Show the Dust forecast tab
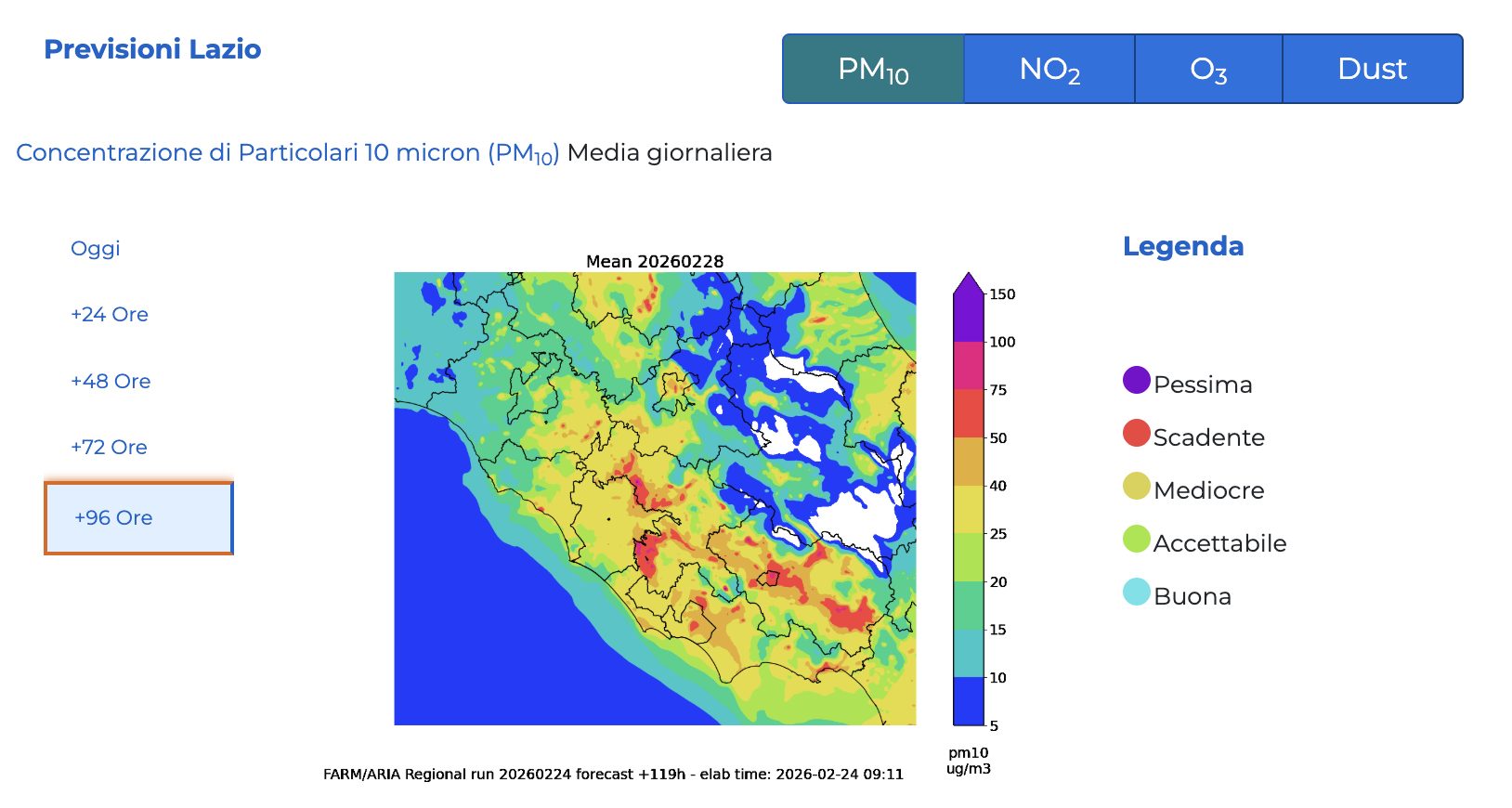This screenshot has width=1512, height=808. 1372,70
